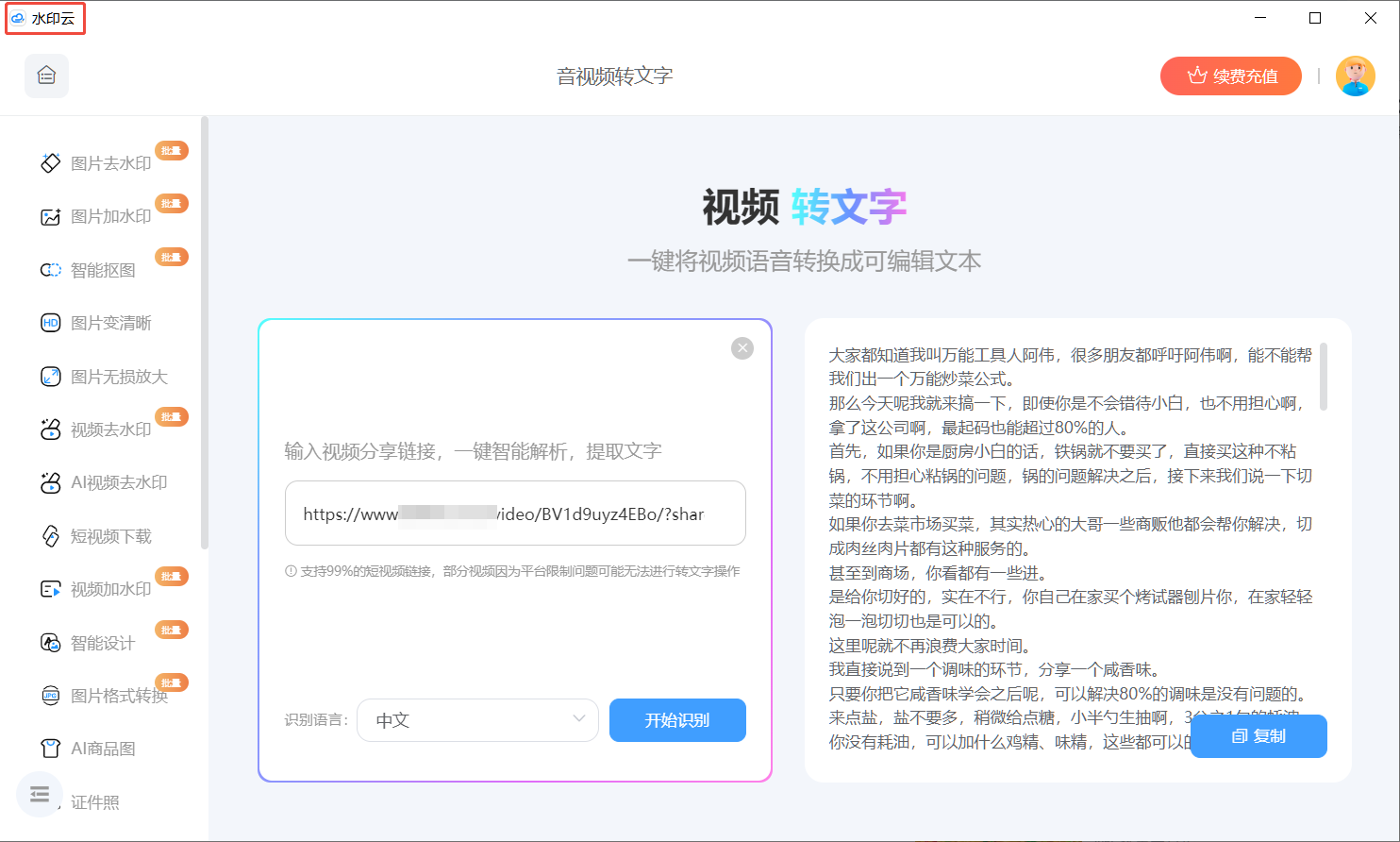Click inside the video link input field
This screenshot has width=1400, height=842.
point(515,513)
